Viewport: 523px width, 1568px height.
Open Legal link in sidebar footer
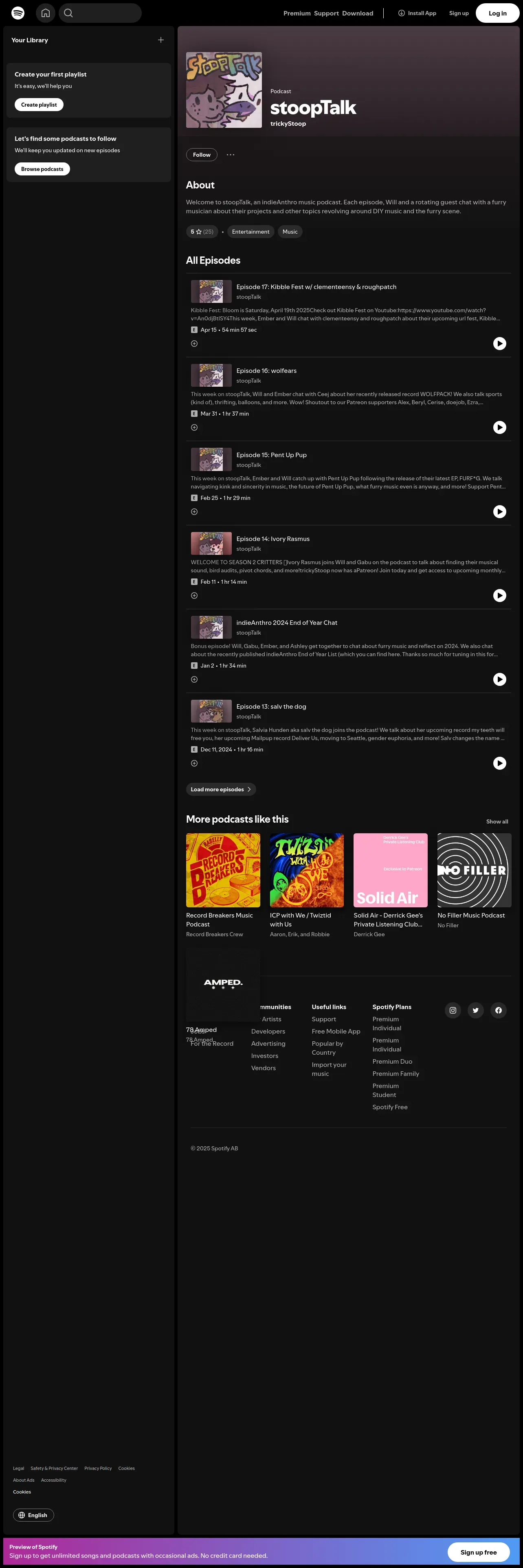point(19,1469)
